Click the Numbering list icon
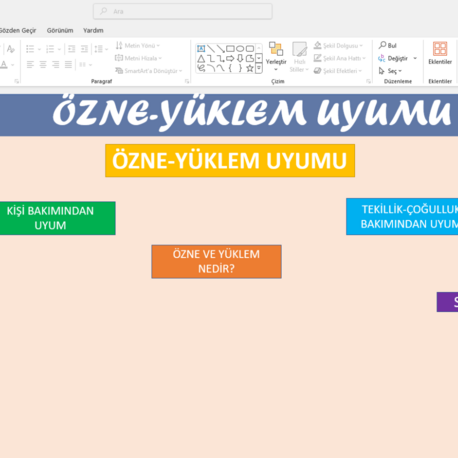Image resolution: width=458 pixels, height=458 pixels. click(x=50, y=49)
